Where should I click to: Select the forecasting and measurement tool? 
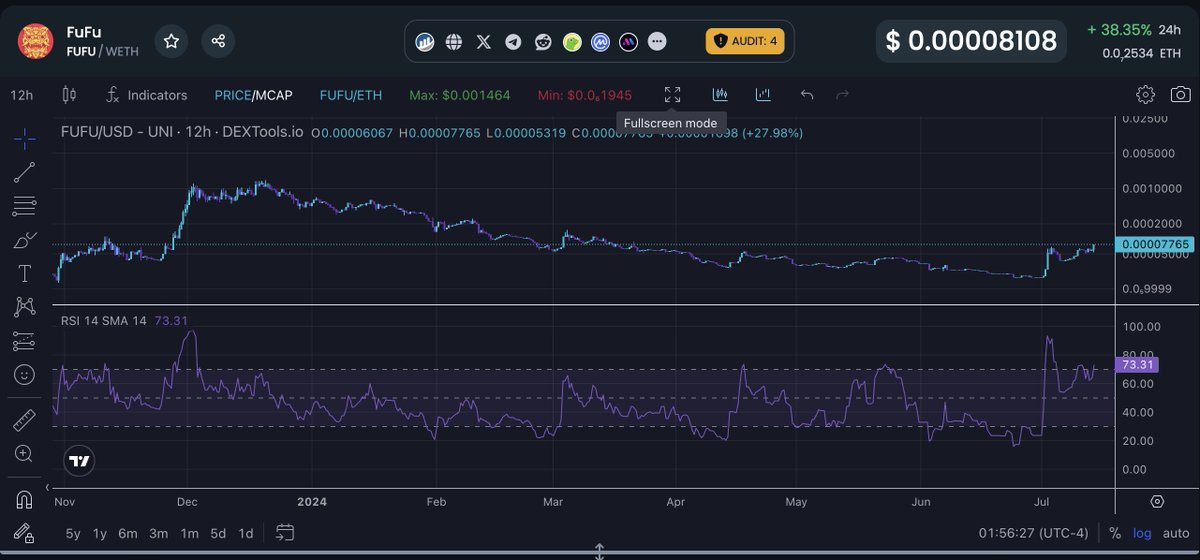pos(25,341)
